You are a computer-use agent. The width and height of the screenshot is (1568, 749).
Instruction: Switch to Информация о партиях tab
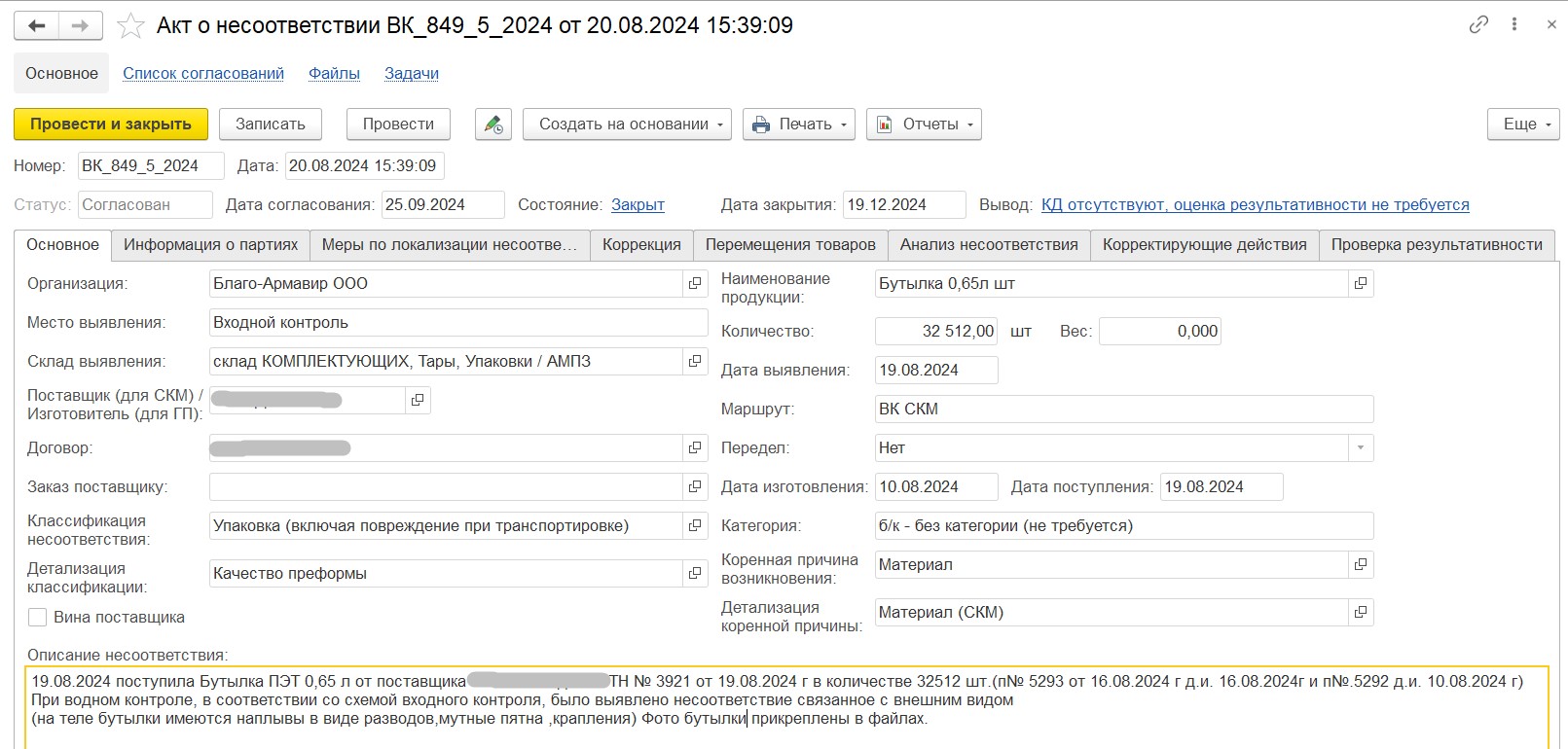point(210,245)
